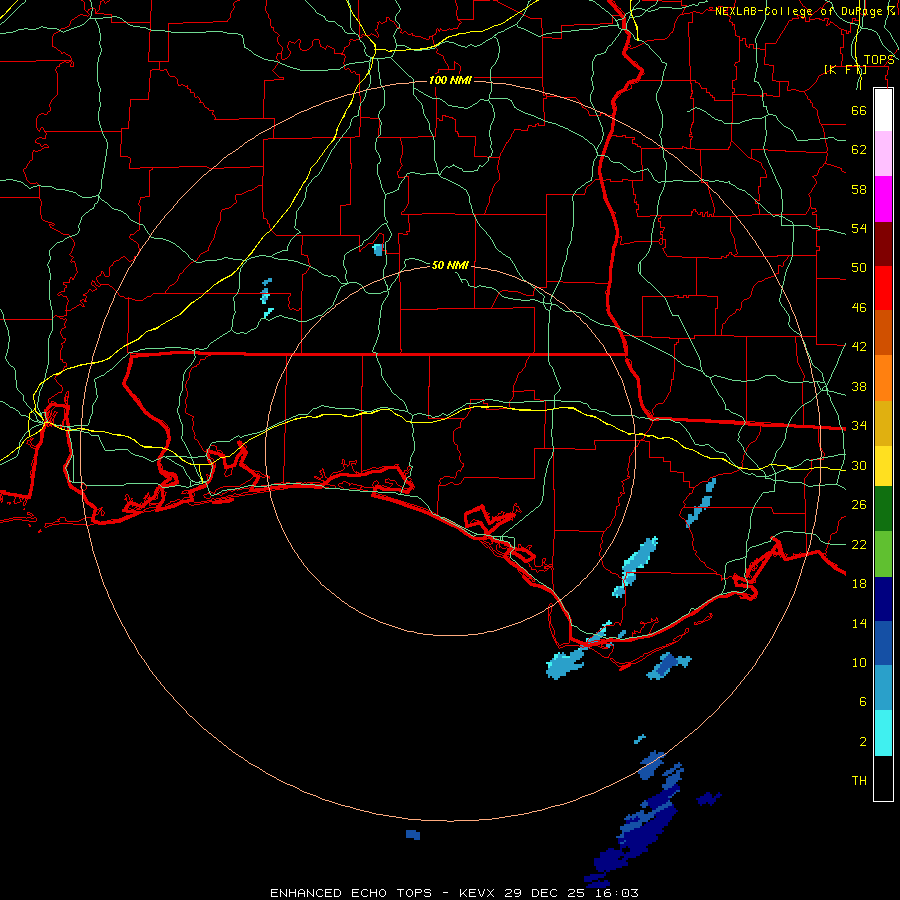Click the light pink 62 legend swatch
Viewport: 900px width, 900px height.
(883, 154)
